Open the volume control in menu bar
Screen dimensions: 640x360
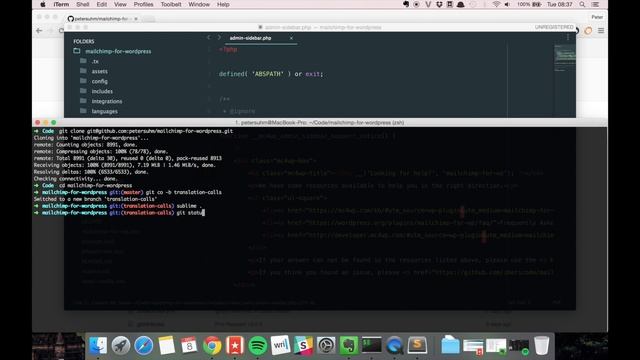pos(507,4)
